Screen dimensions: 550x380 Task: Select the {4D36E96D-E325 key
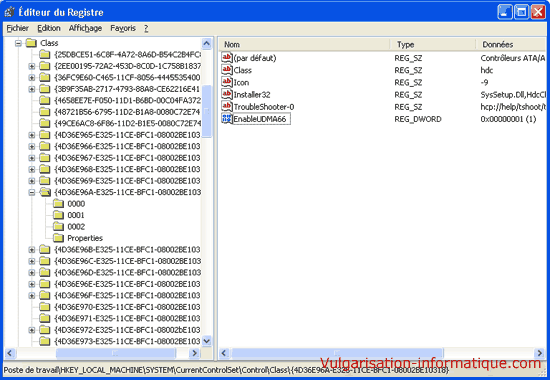127,273
